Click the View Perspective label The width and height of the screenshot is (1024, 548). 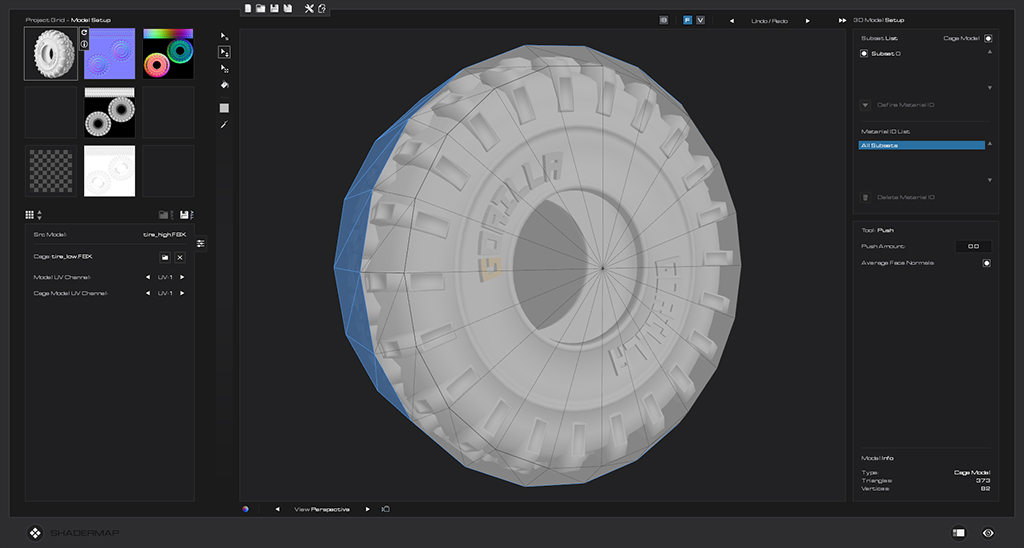point(321,509)
